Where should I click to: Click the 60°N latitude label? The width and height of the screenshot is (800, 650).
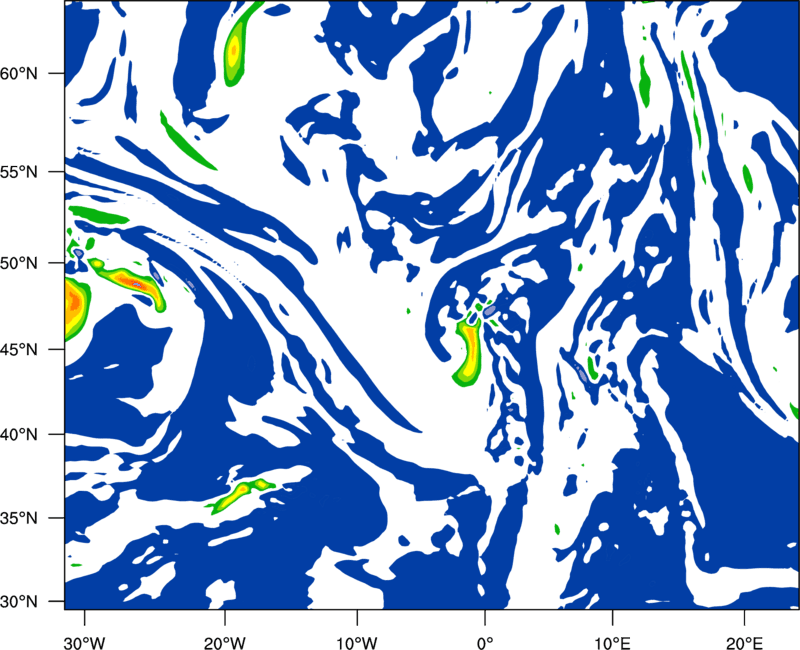(x=19, y=73)
